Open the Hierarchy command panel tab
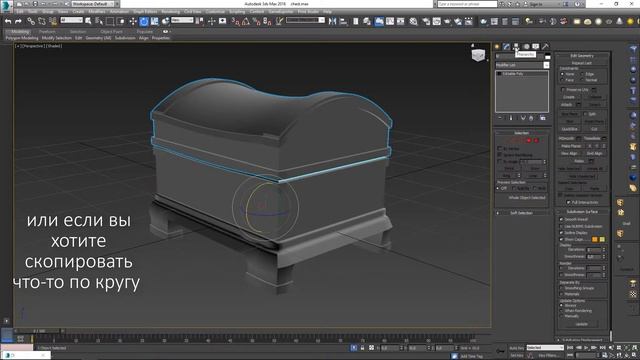Viewport: 640px width, 360px height. pyautogui.click(x=516, y=46)
